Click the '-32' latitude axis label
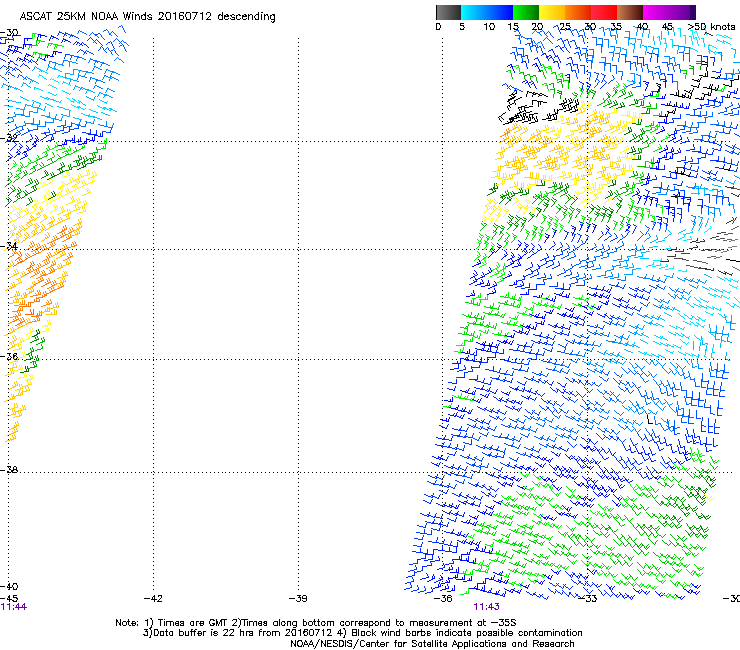 [9, 138]
